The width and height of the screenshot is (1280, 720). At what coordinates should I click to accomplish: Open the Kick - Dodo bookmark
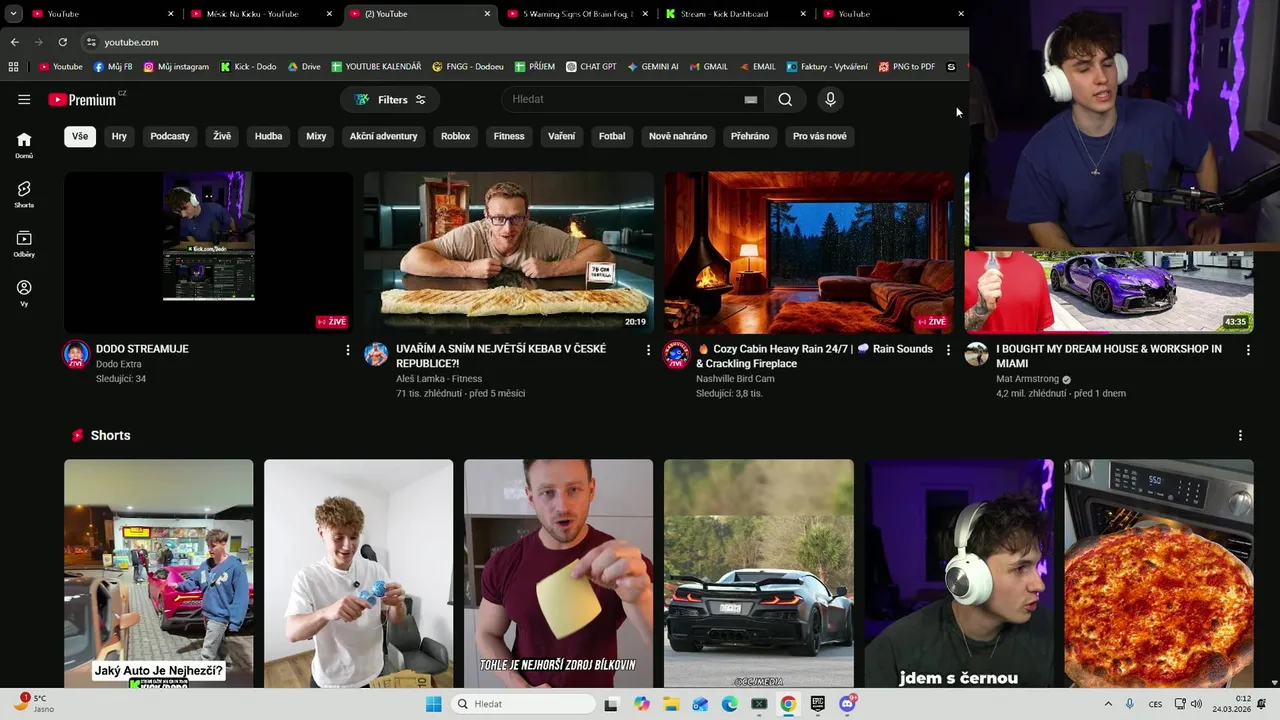pyautogui.click(x=248, y=67)
